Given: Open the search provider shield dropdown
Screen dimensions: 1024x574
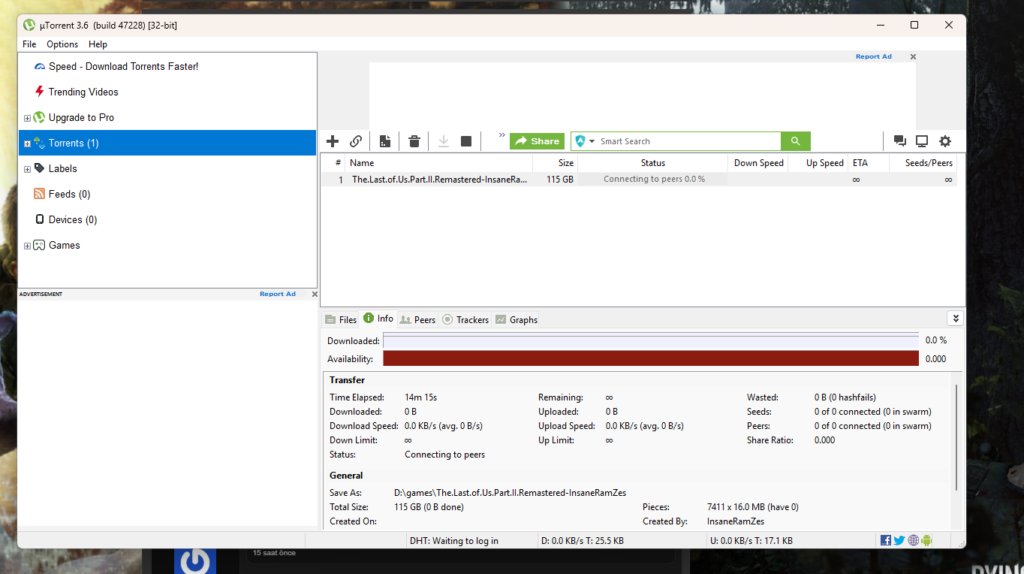Looking at the screenshot, I should (x=584, y=141).
